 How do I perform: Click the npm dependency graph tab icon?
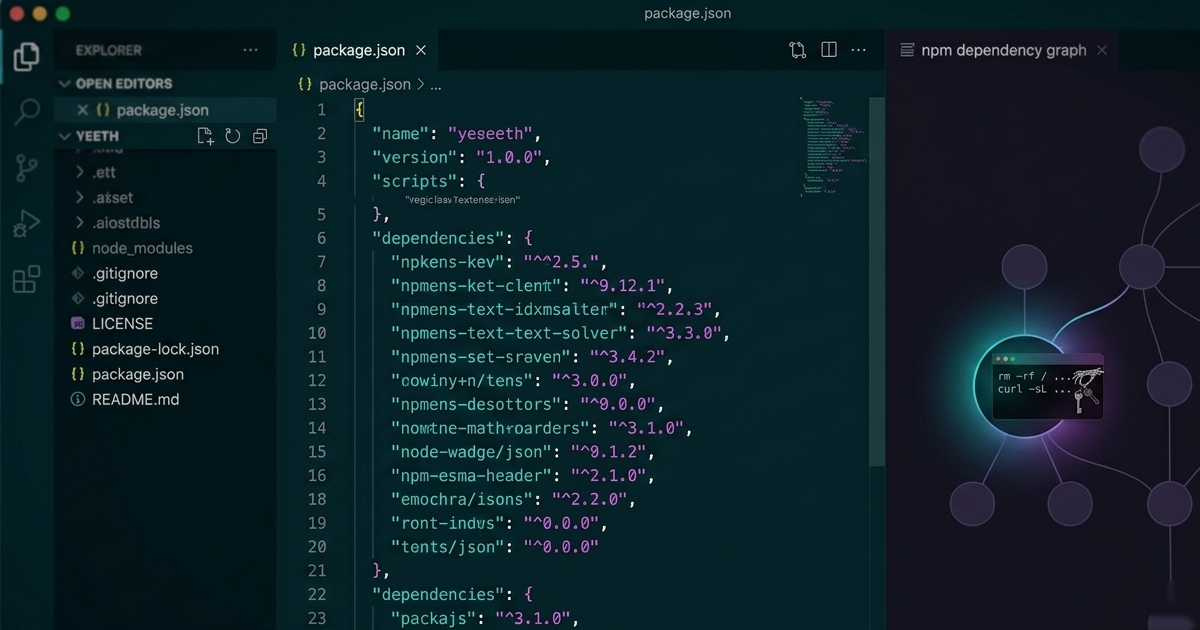[907, 50]
